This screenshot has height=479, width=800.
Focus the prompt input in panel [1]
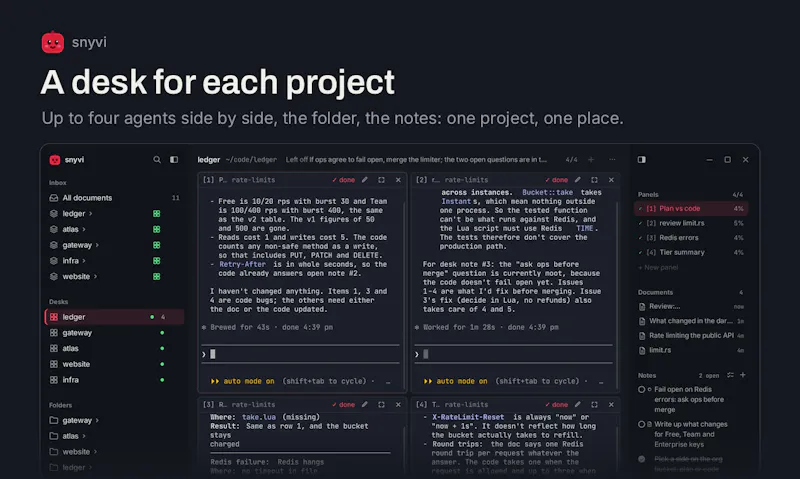(301, 354)
